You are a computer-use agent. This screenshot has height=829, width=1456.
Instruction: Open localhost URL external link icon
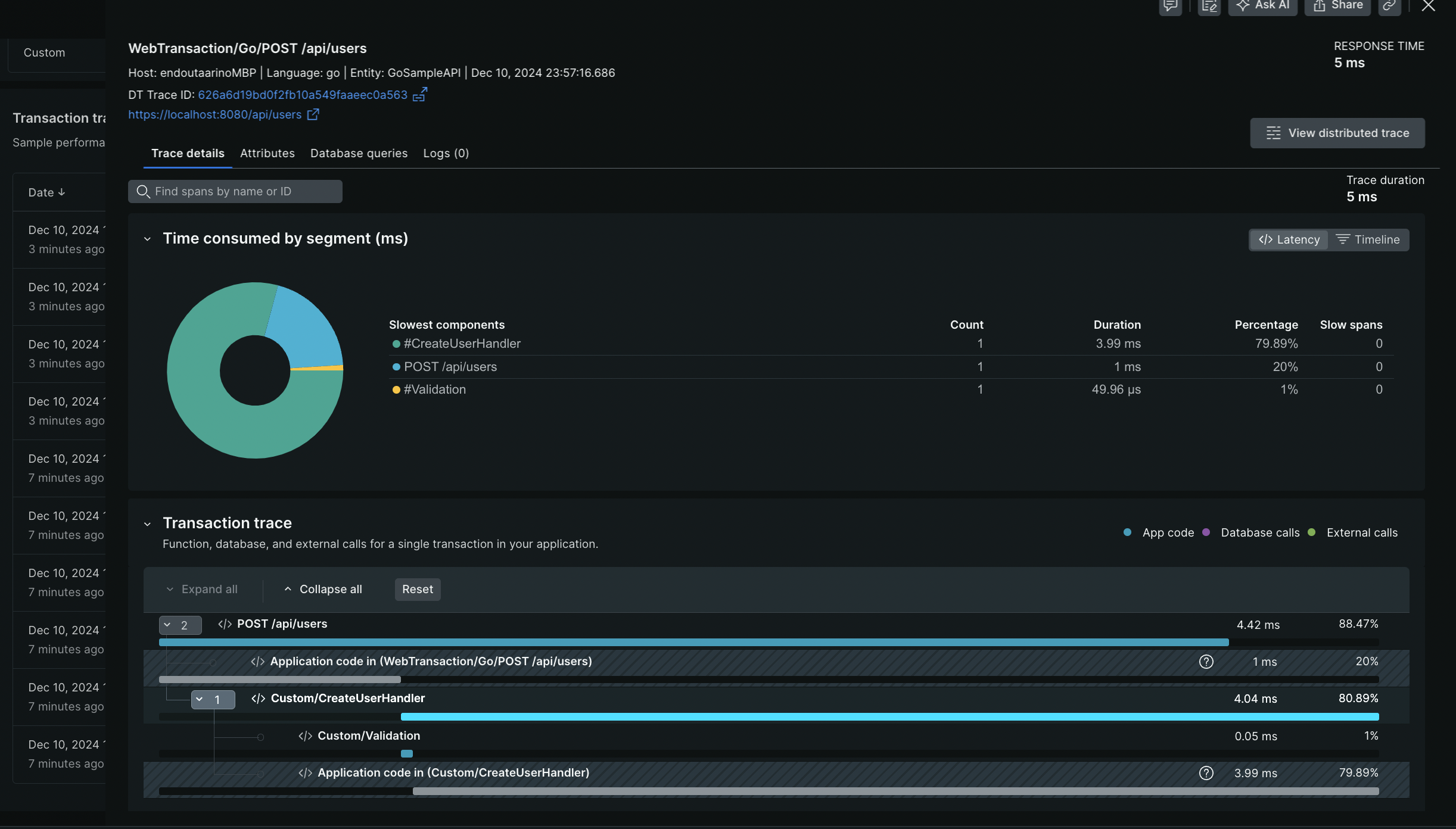click(313, 114)
